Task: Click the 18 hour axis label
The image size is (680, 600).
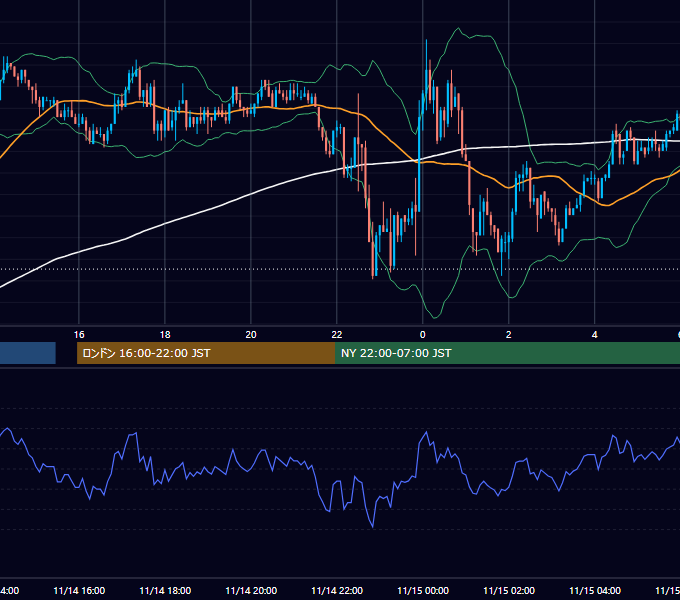Action: [165, 335]
